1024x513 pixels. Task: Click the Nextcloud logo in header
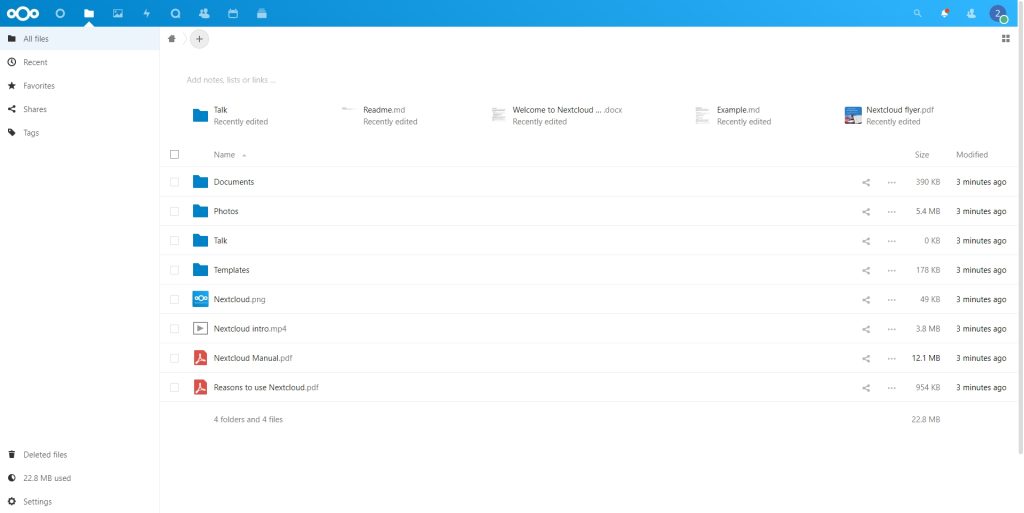[23, 13]
